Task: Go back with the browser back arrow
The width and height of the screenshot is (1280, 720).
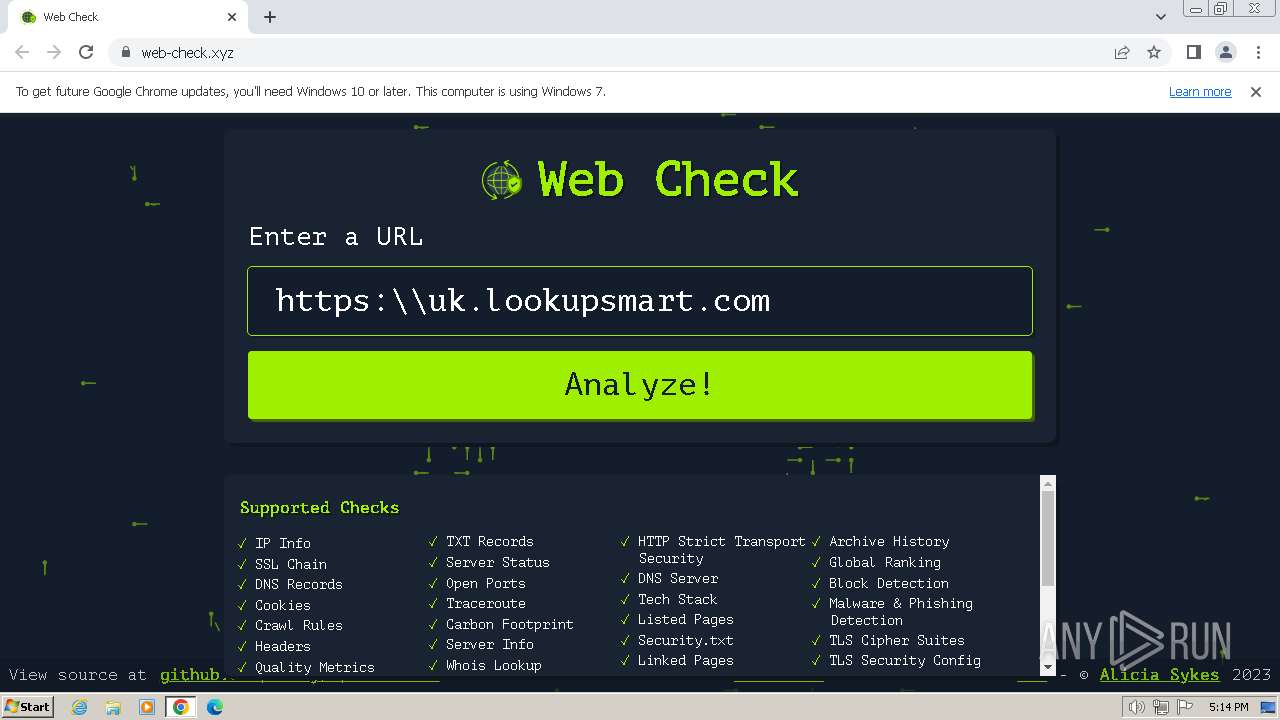Action: [x=22, y=52]
